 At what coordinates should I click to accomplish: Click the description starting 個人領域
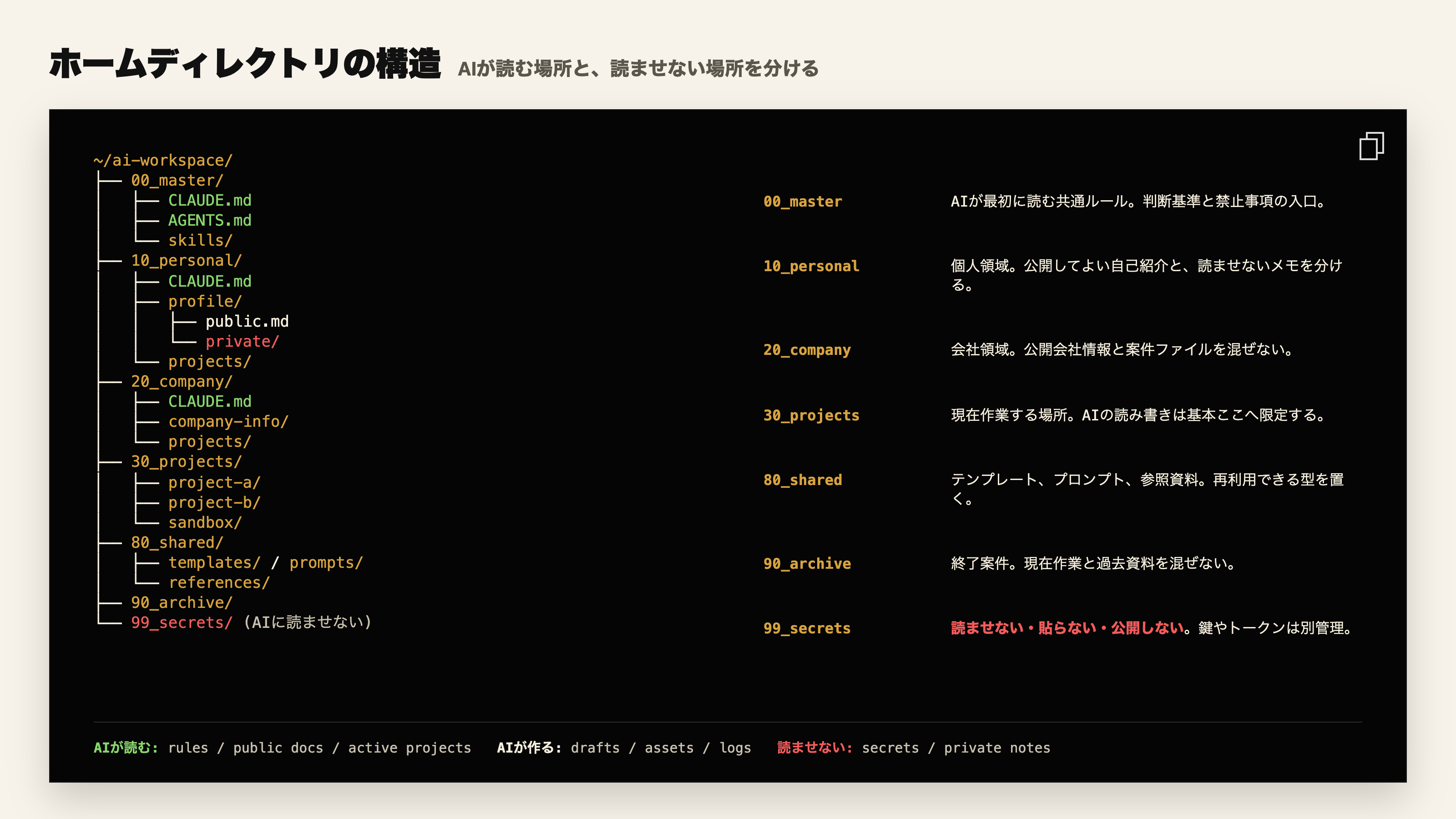pos(1147,275)
